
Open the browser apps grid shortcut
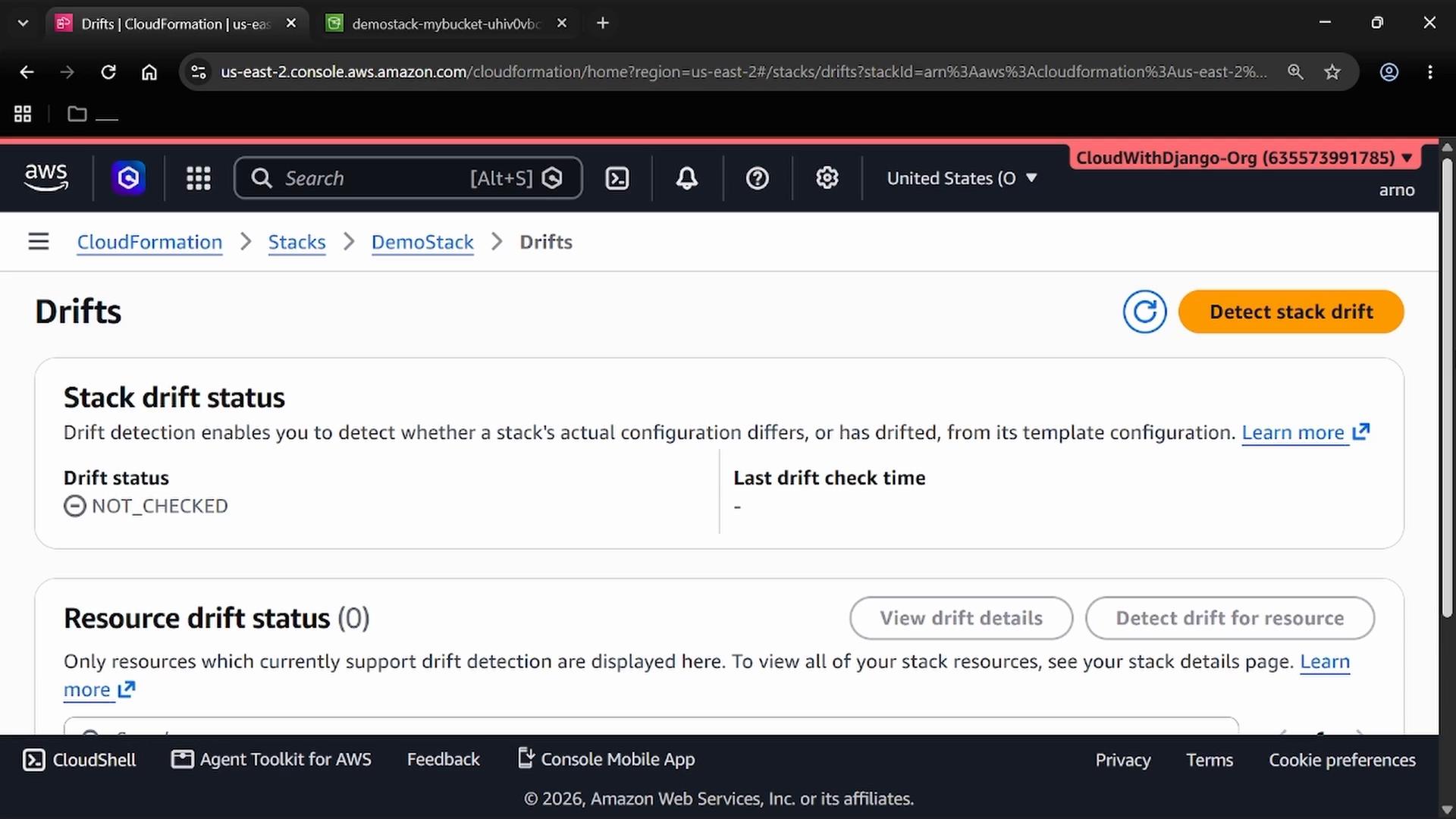click(x=23, y=114)
